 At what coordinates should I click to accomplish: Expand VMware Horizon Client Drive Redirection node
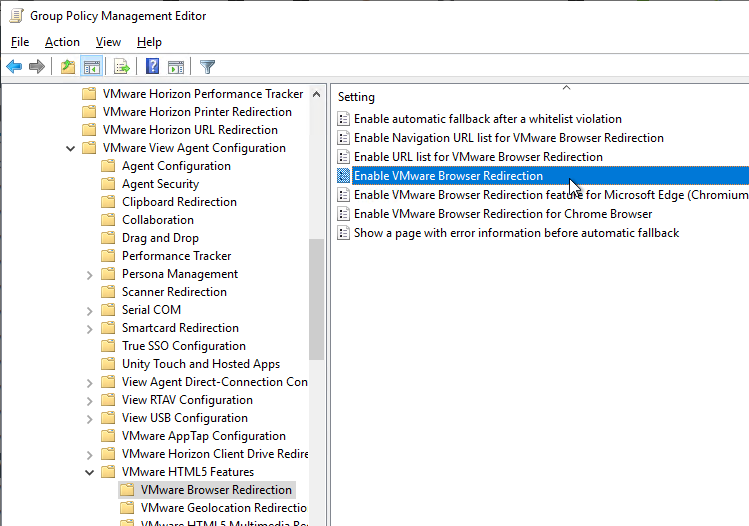pyautogui.click(x=89, y=455)
